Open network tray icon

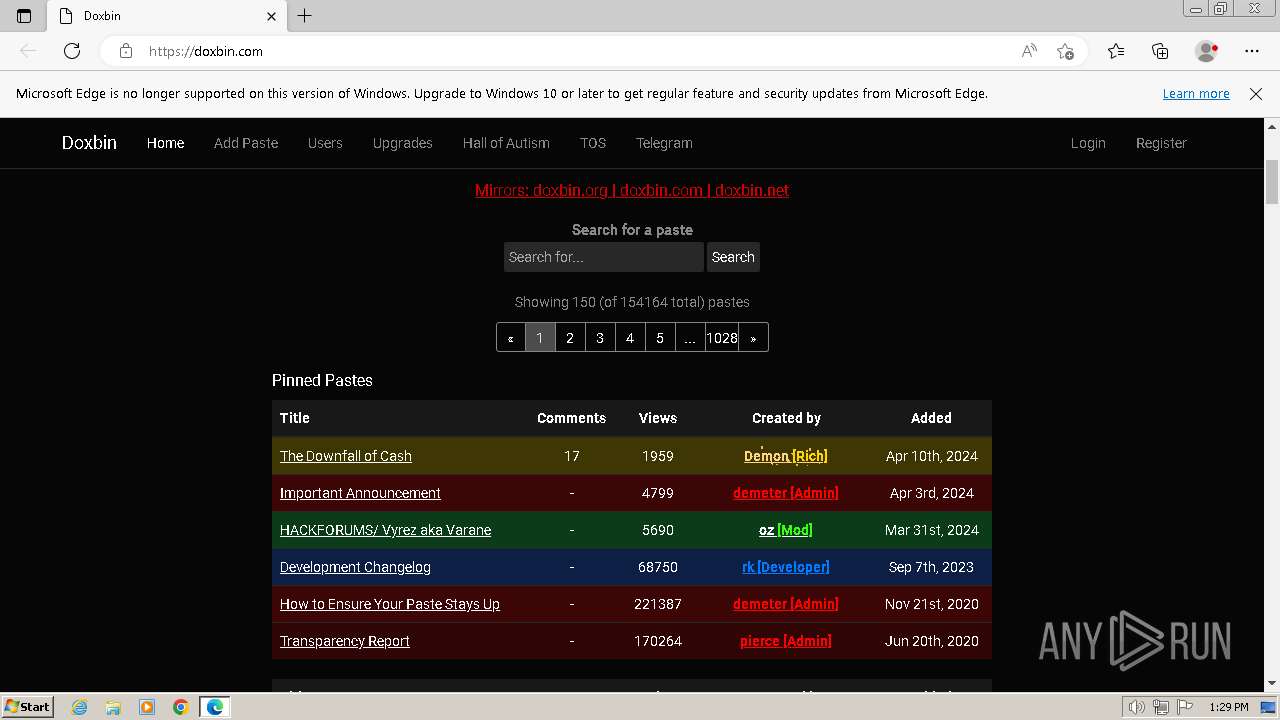click(1160, 707)
